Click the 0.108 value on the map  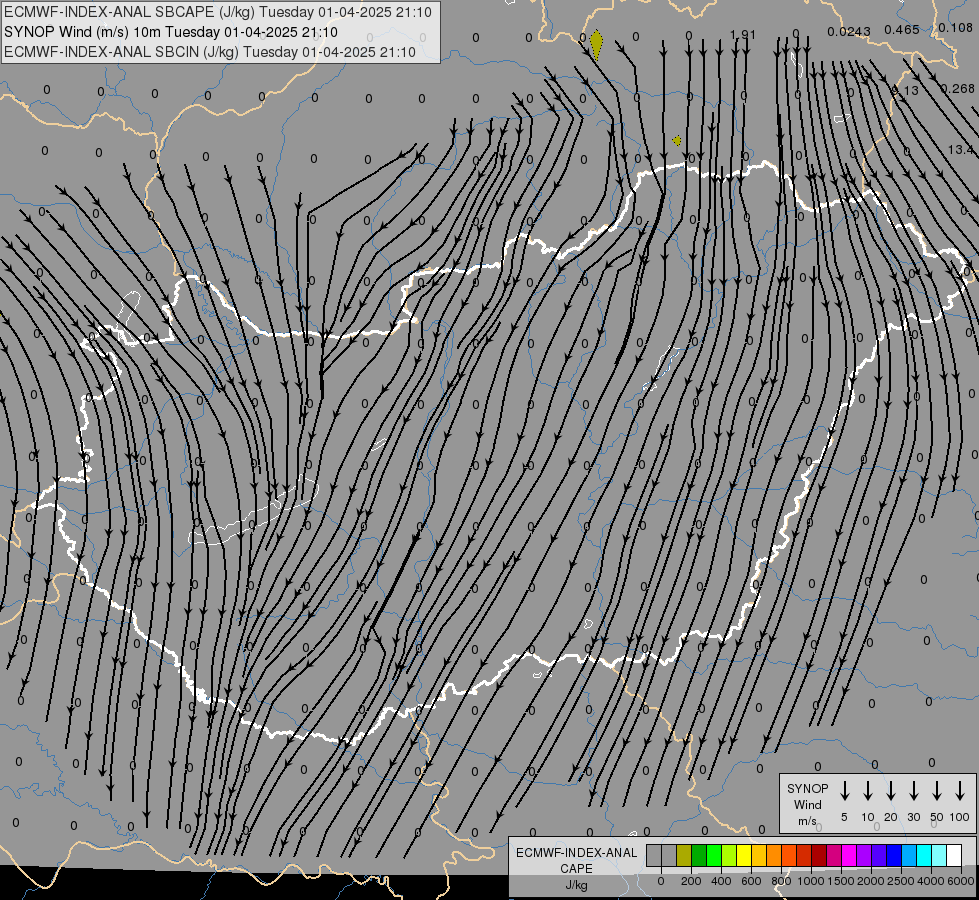coord(955,27)
